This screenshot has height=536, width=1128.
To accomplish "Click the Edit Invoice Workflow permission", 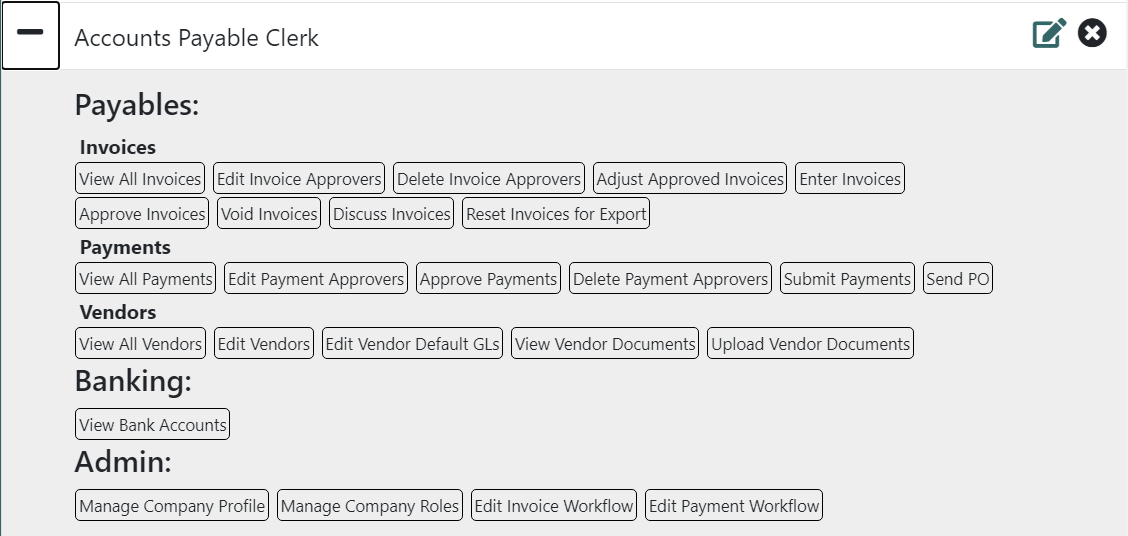I will click(x=554, y=505).
